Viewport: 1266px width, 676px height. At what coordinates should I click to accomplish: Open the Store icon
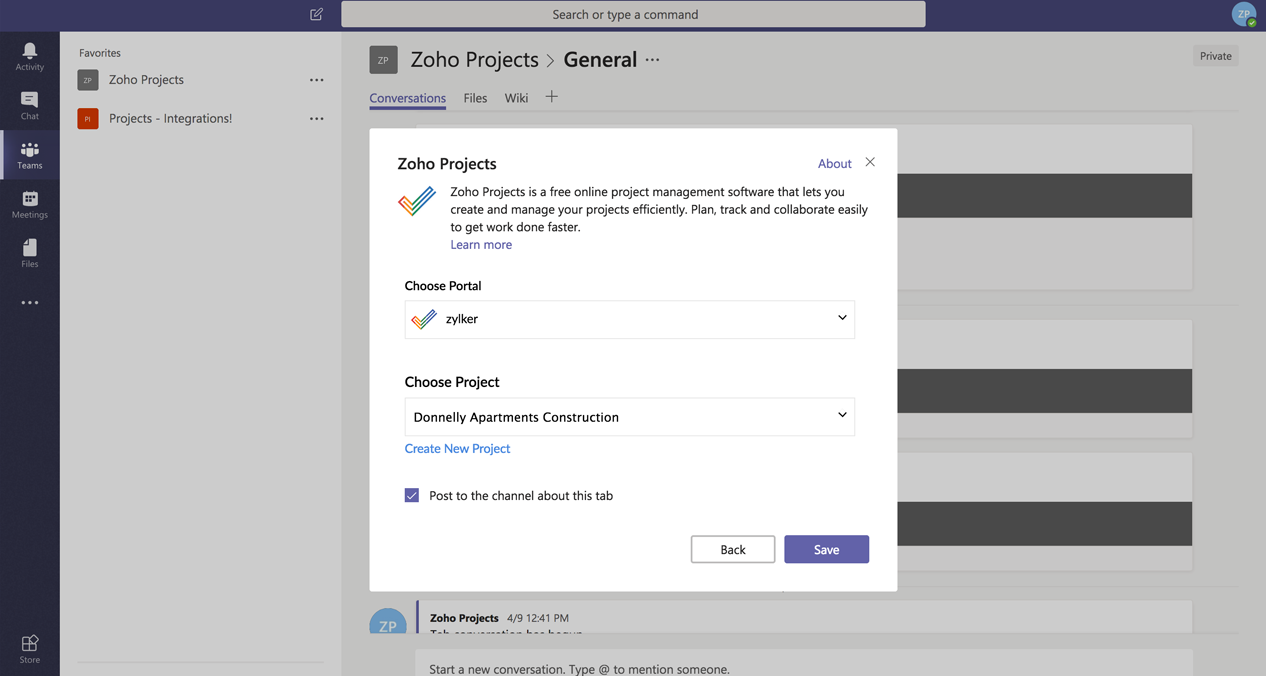30,649
